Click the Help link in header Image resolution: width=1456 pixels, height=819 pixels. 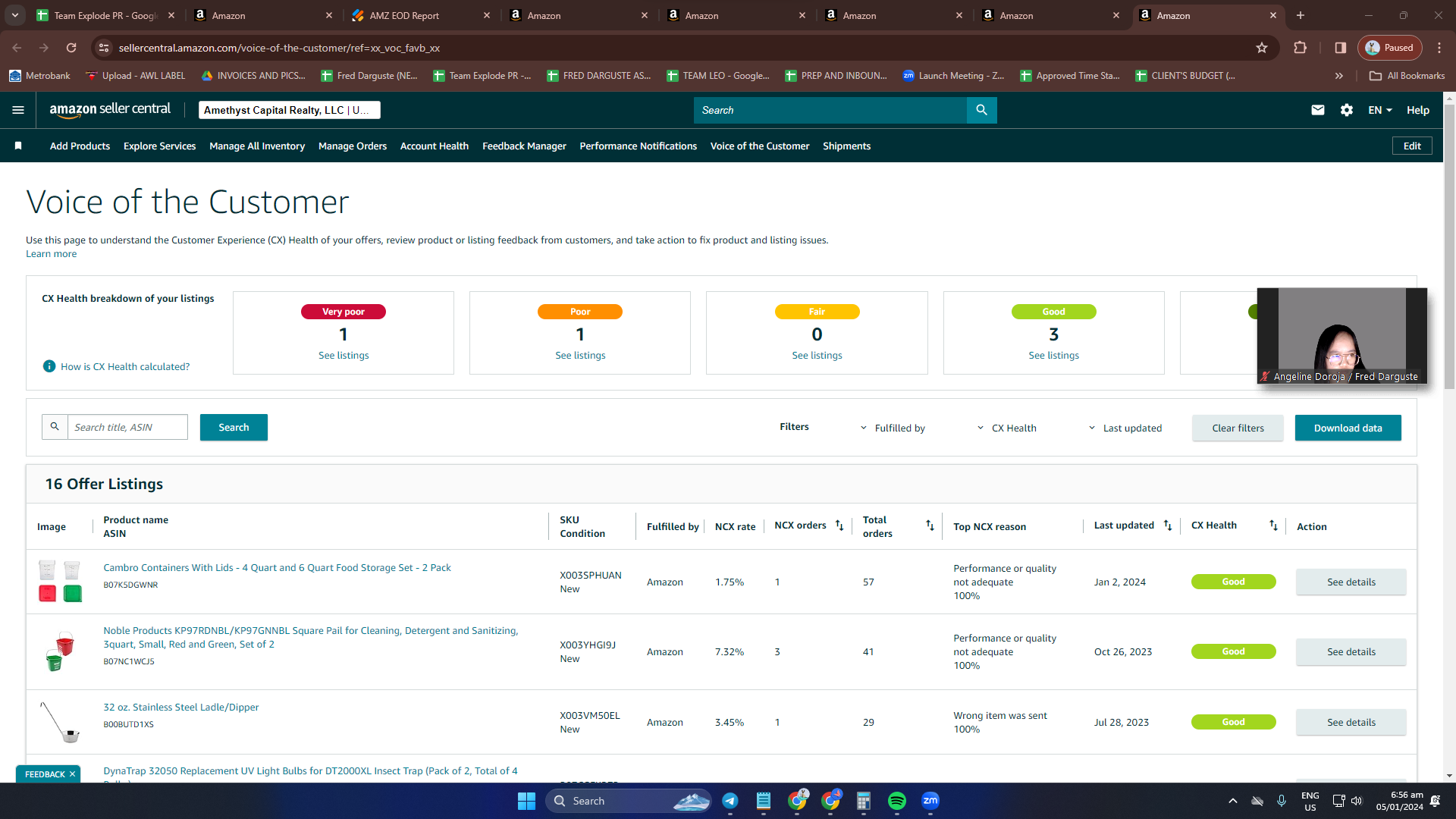click(1418, 110)
